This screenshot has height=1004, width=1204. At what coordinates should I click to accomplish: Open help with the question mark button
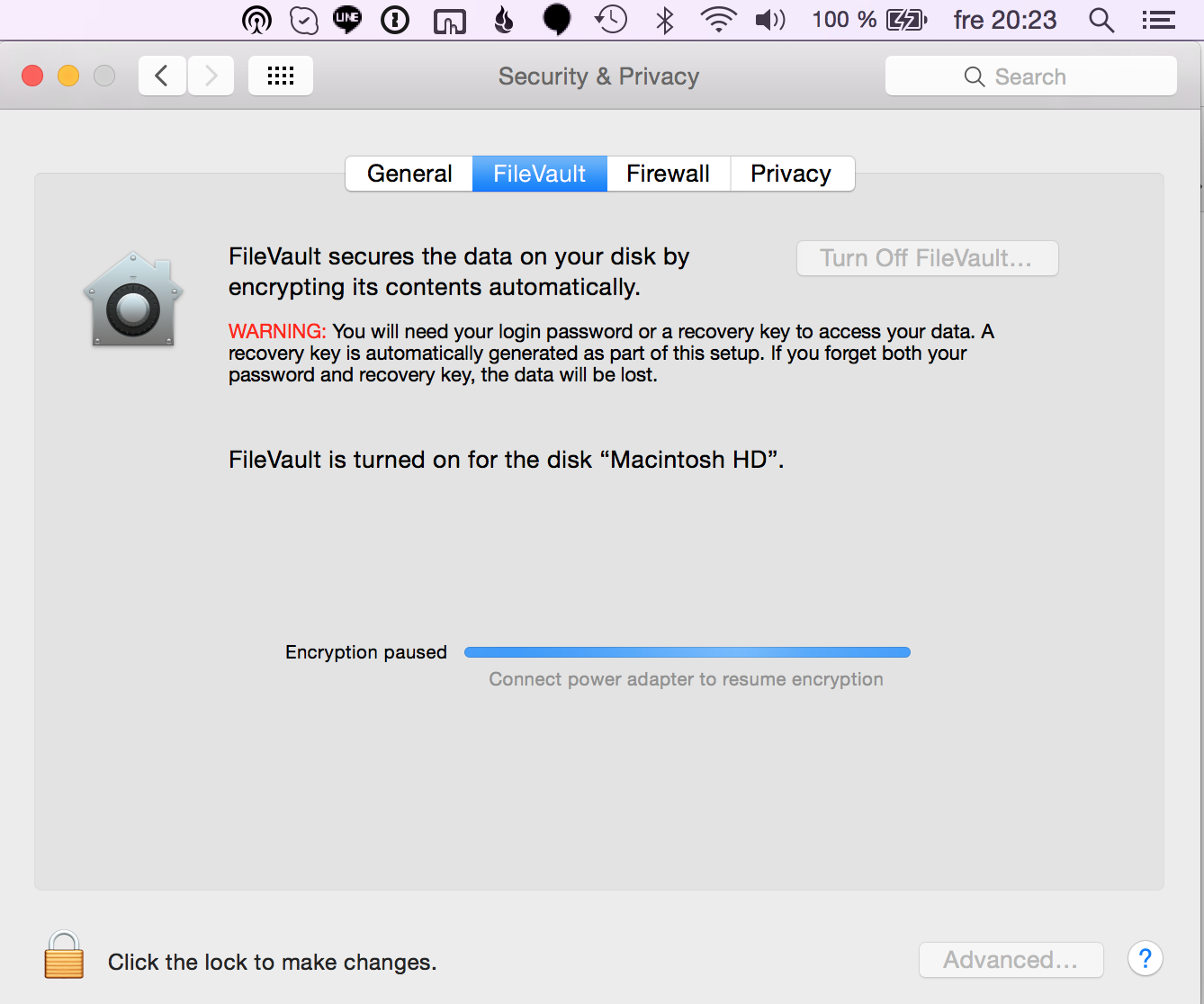point(1146,959)
